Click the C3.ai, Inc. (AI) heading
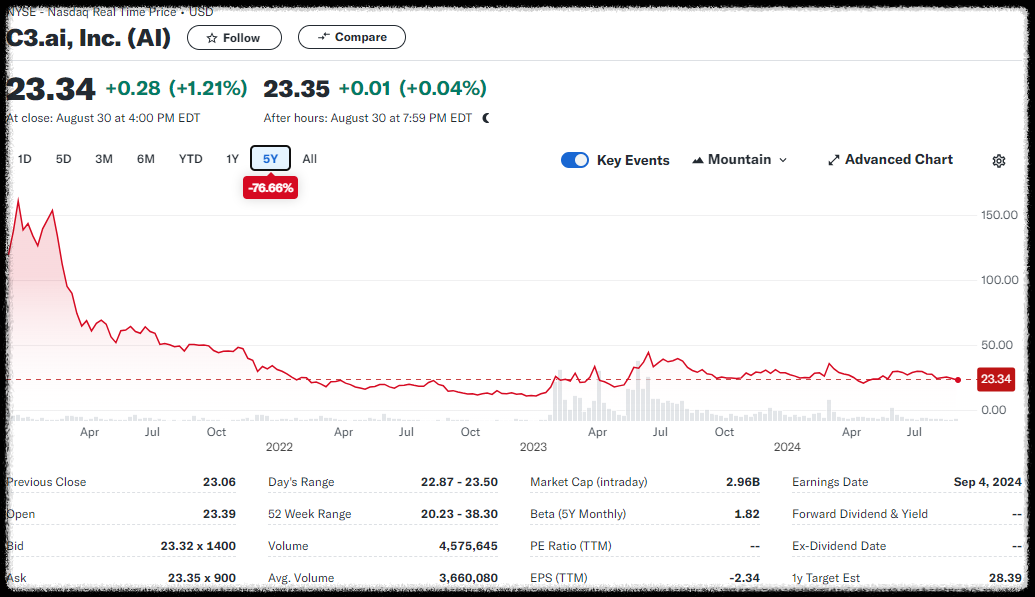1035x597 pixels. (88, 38)
